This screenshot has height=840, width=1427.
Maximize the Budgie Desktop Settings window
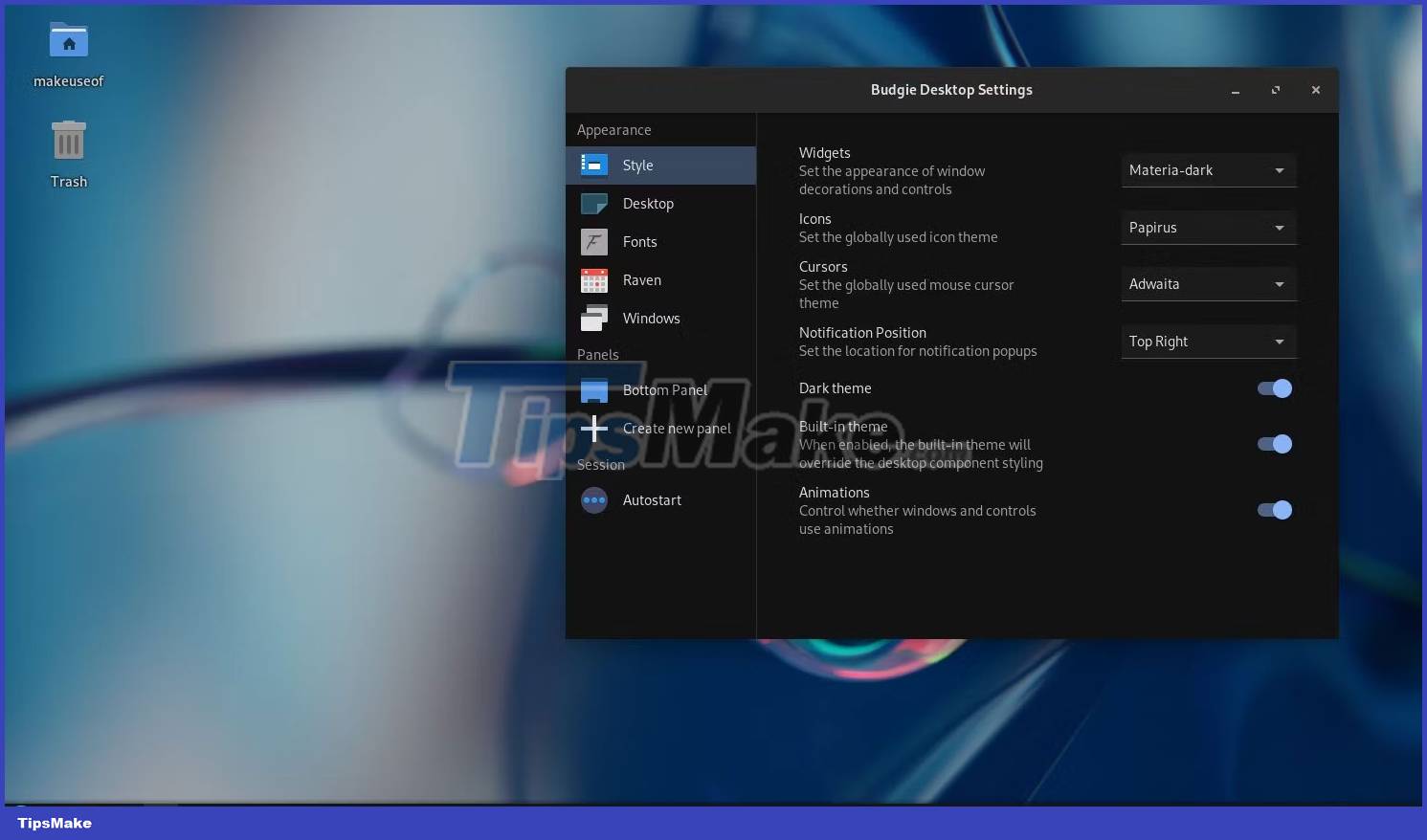1276,90
